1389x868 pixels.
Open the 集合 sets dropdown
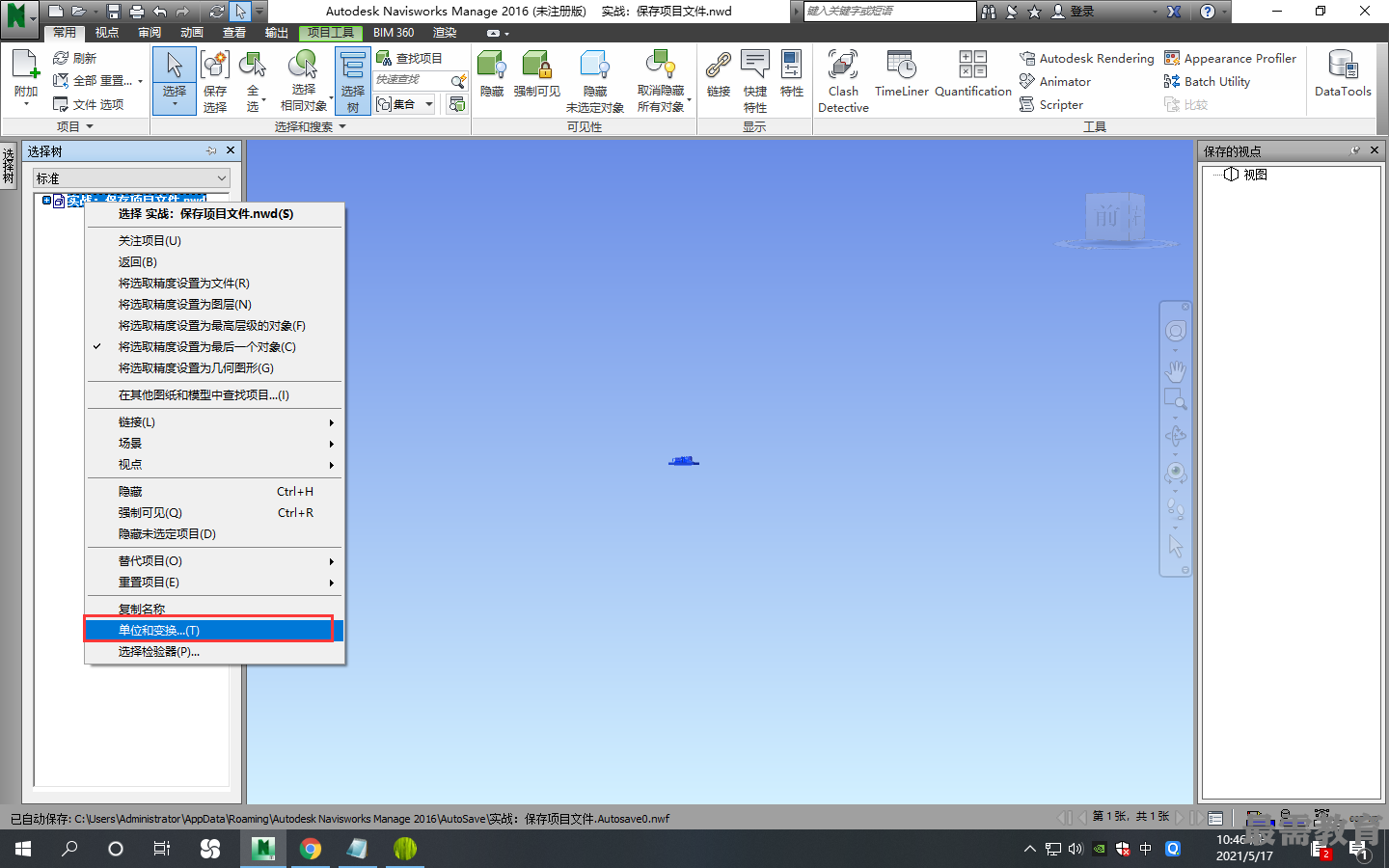(x=429, y=104)
